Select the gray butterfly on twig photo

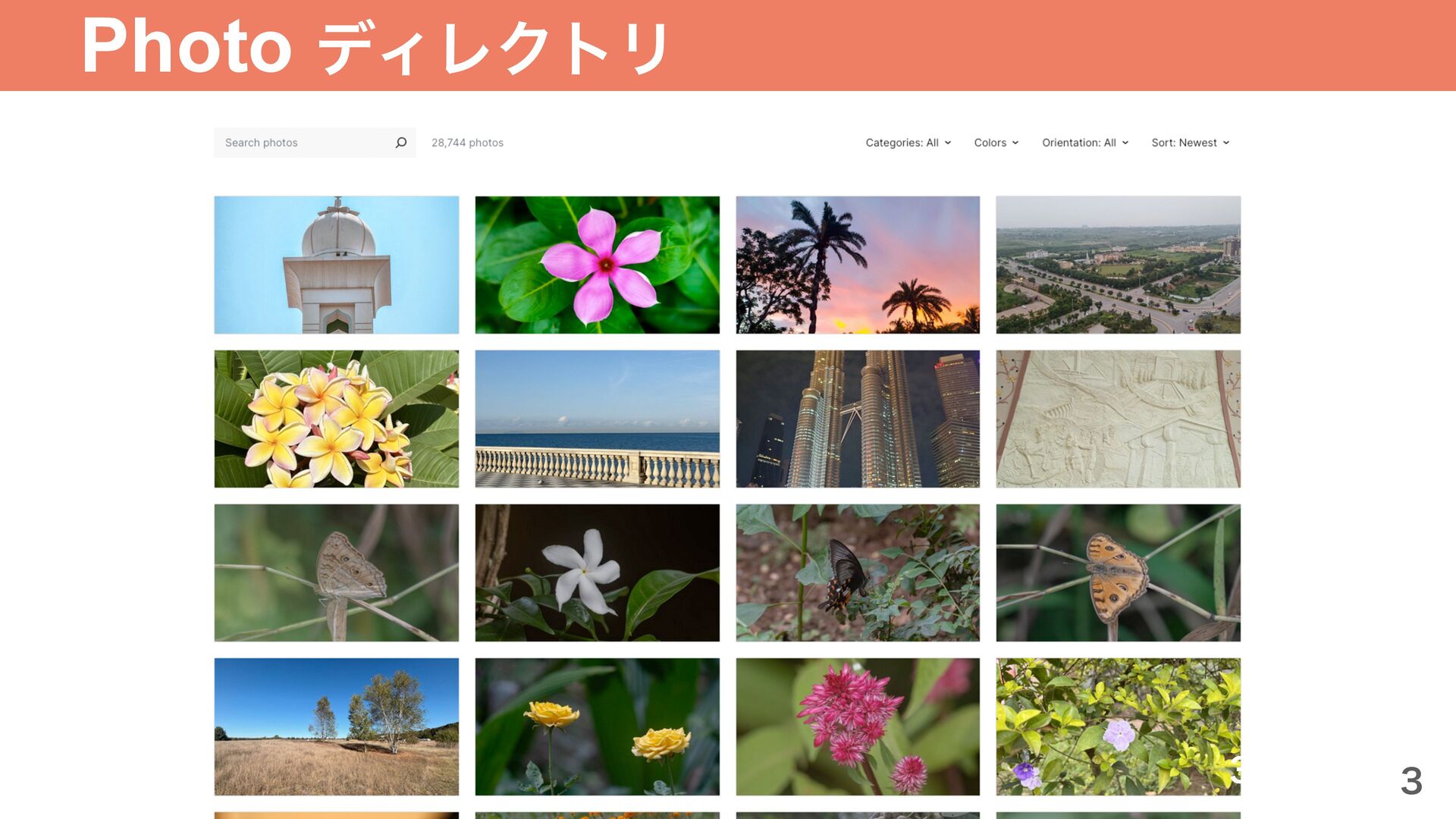point(336,573)
